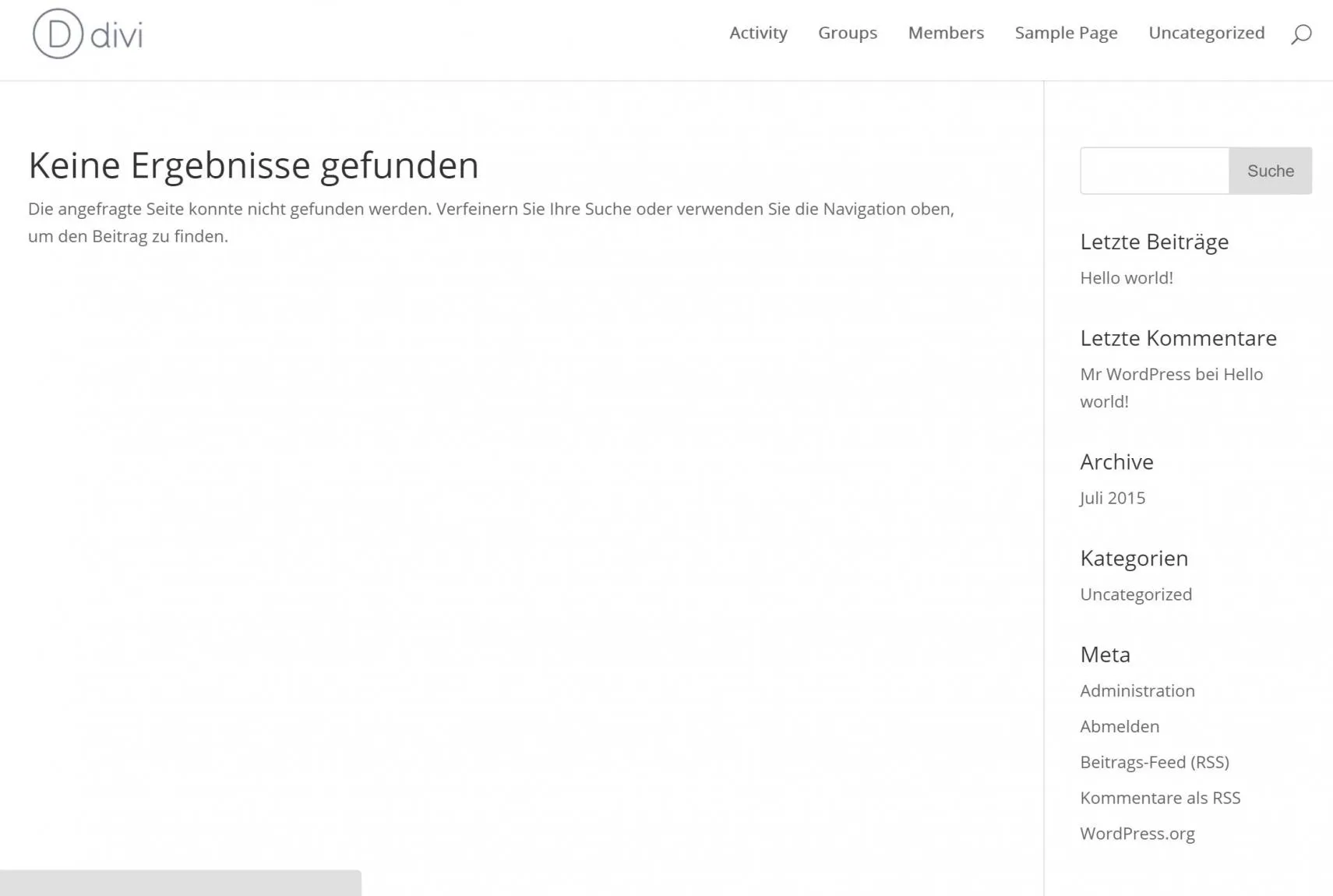Open the Groups navigation link
Screen dimensions: 1333x896
coord(848,33)
